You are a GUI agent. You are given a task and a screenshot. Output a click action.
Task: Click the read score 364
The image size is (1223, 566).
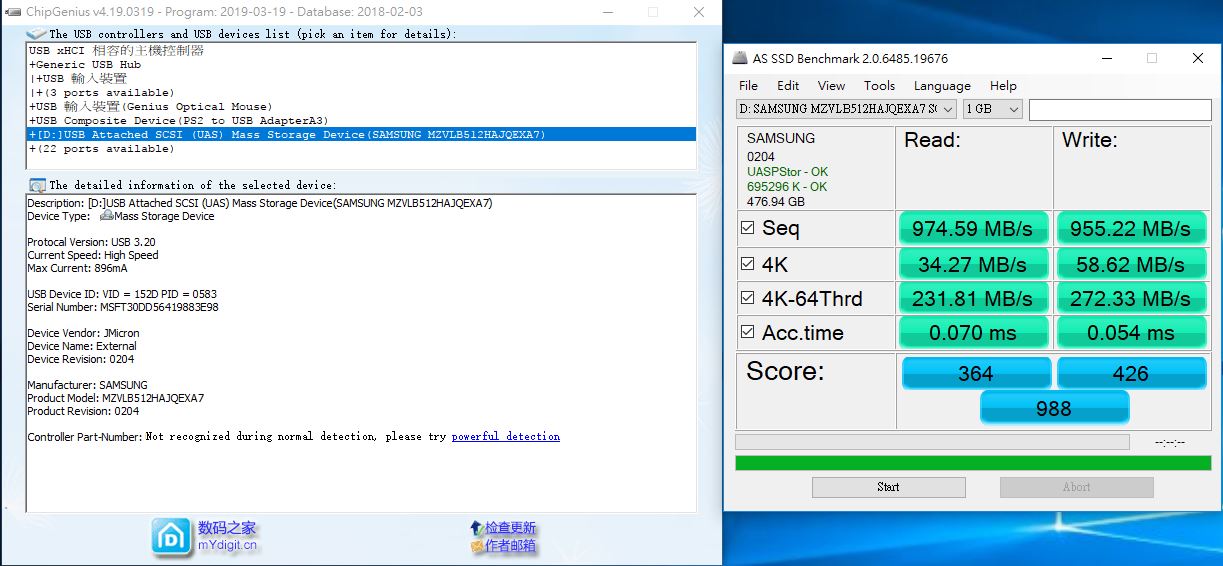click(976, 373)
